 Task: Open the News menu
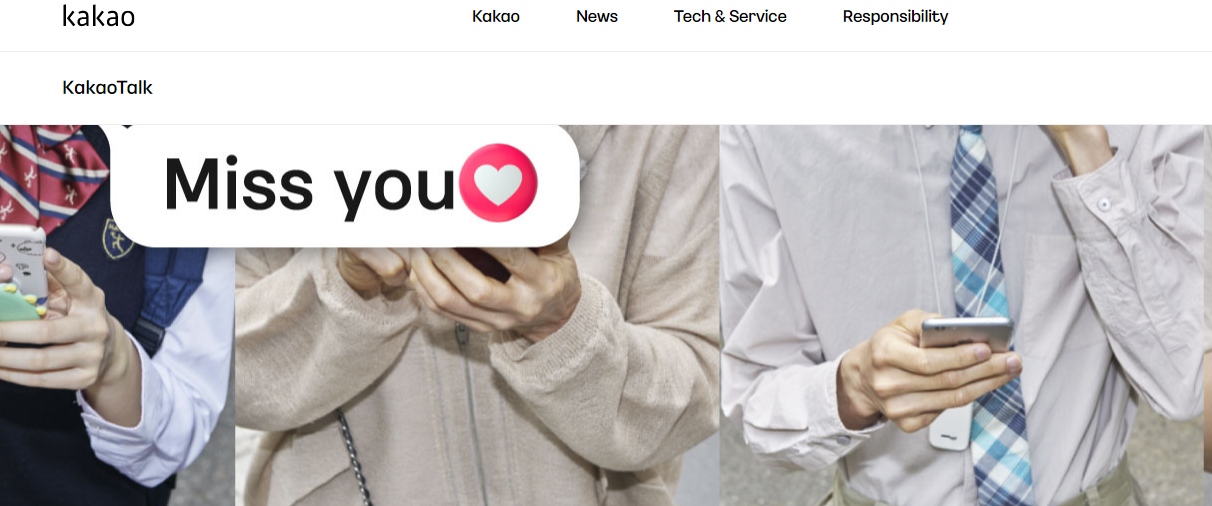(x=597, y=16)
